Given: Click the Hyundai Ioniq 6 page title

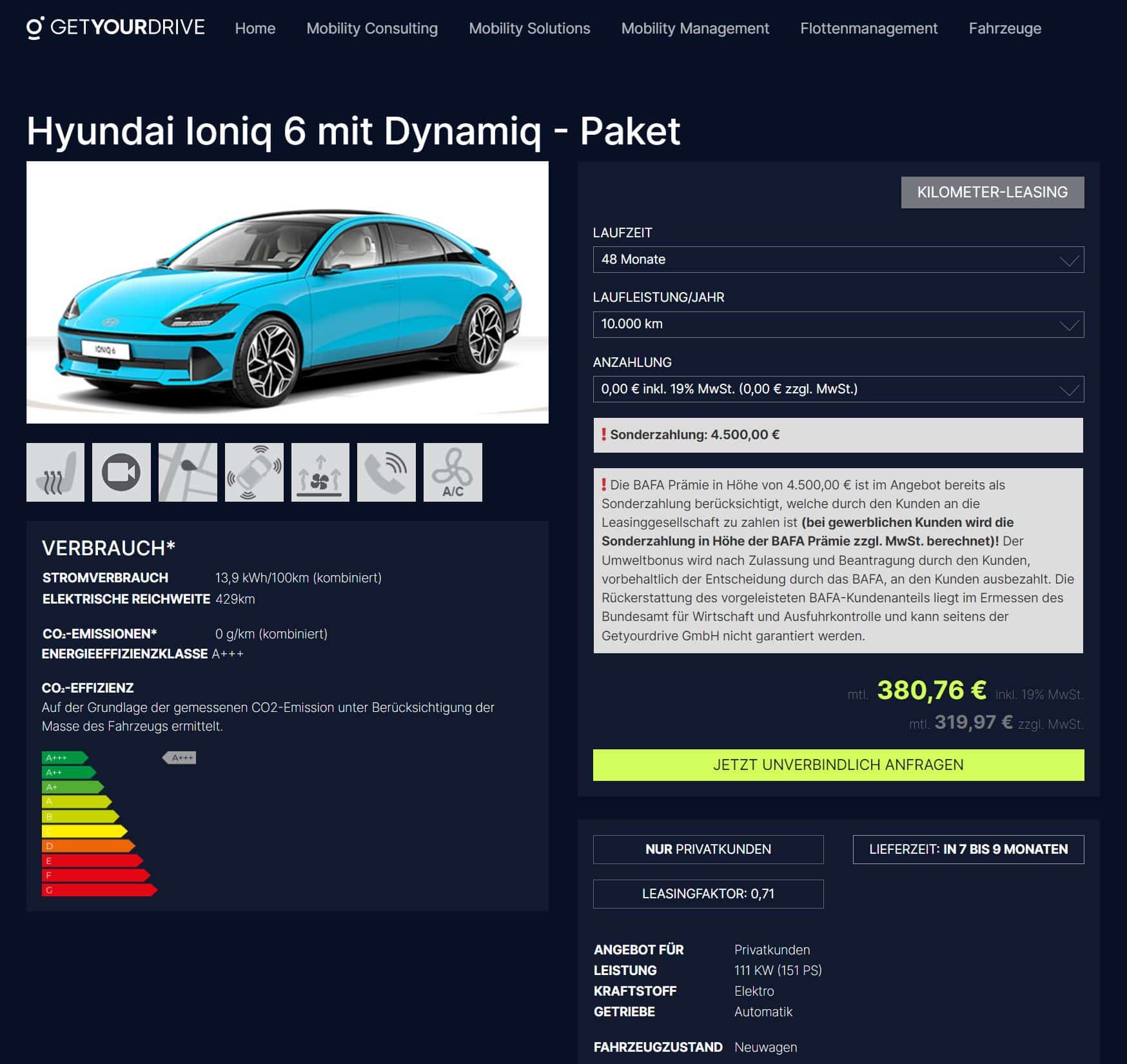Looking at the screenshot, I should [x=353, y=131].
